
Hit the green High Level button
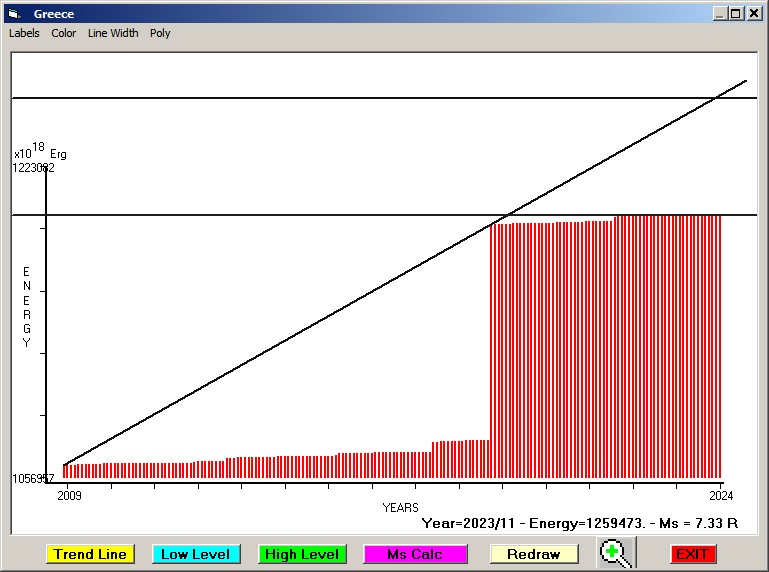point(302,554)
